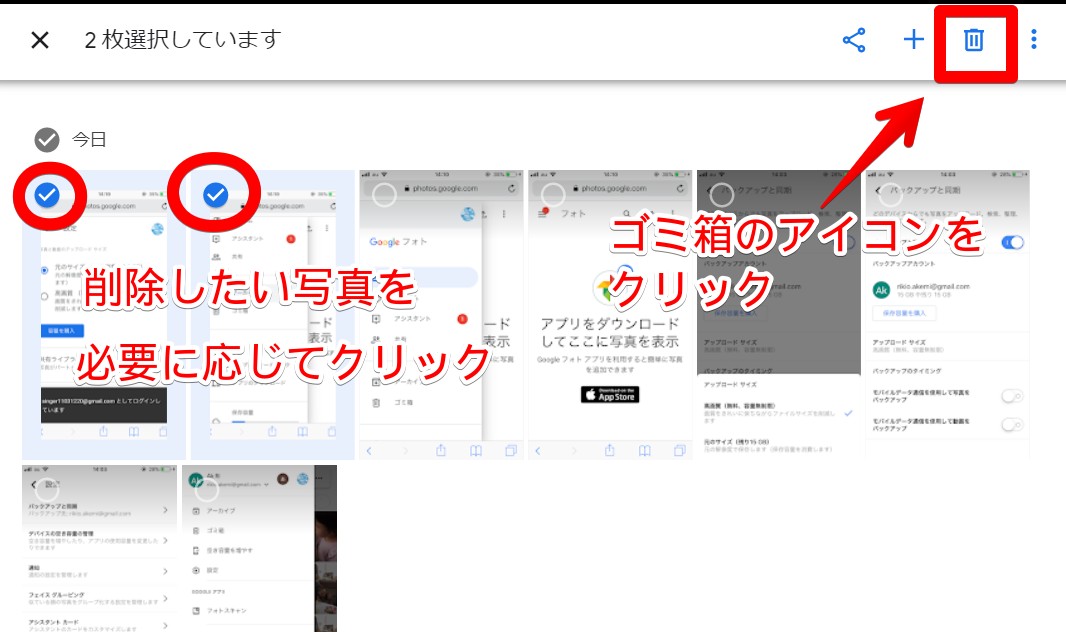This screenshot has height=632, width=1066.
Task: Check circle on backup account settings screenshot
Action: click(x=889, y=195)
